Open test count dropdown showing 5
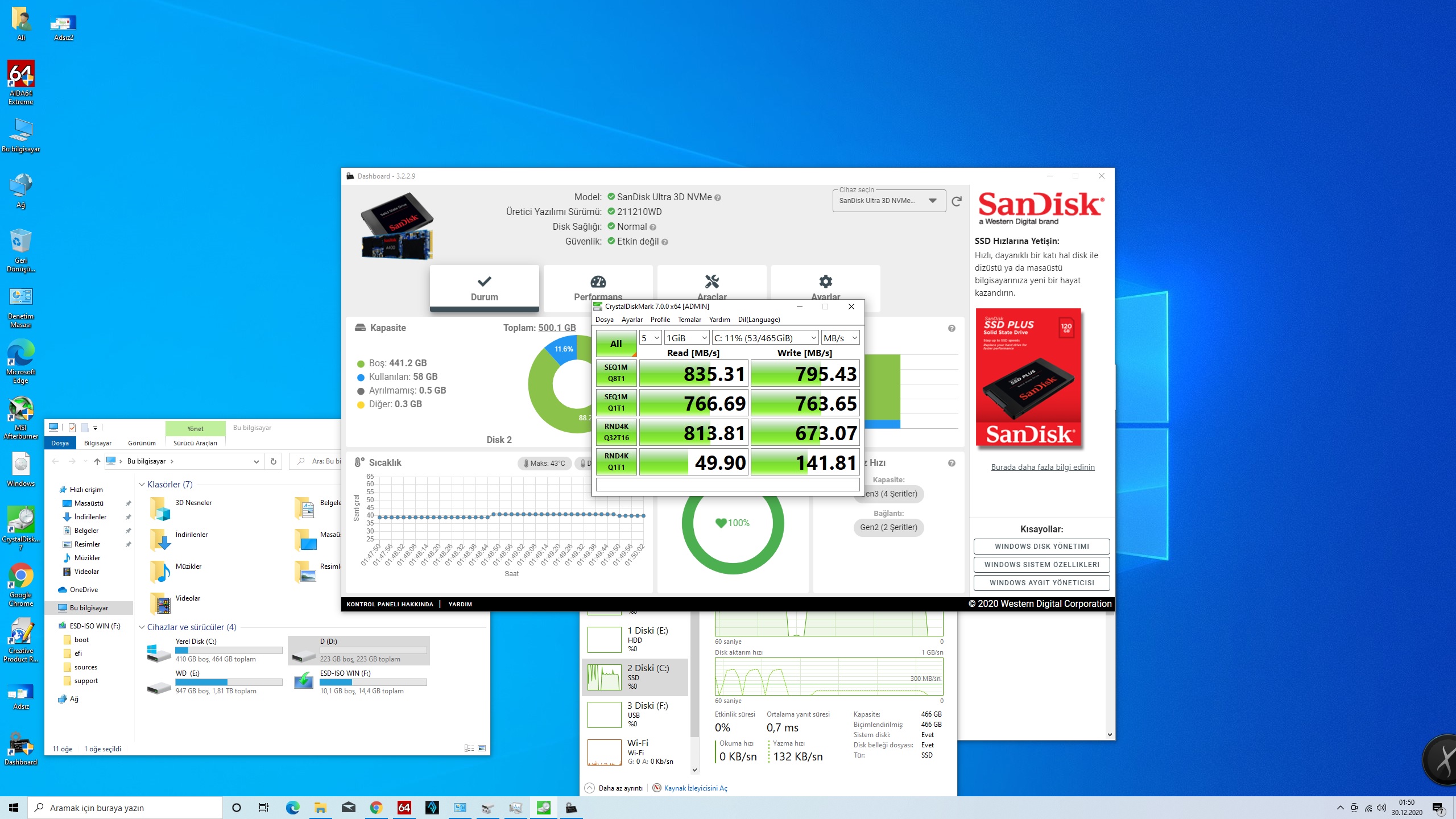This screenshot has width=1456, height=819. click(650, 338)
